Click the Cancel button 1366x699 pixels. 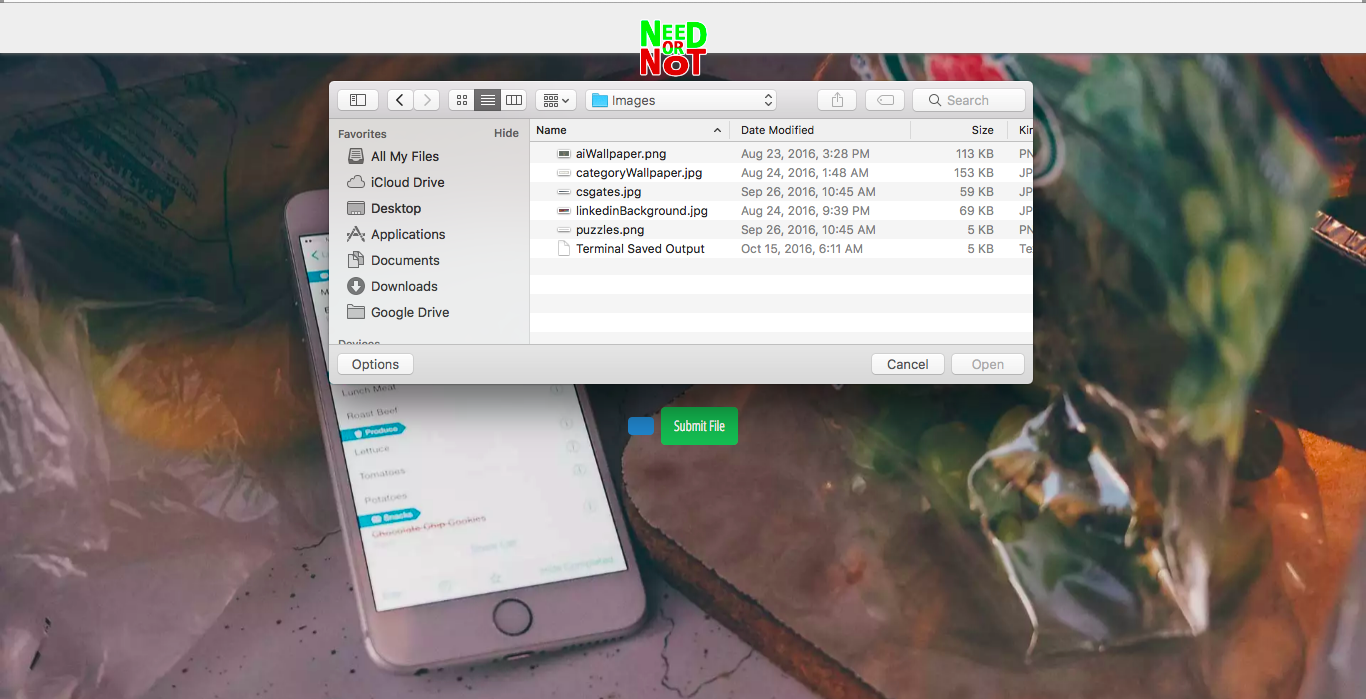click(x=908, y=364)
